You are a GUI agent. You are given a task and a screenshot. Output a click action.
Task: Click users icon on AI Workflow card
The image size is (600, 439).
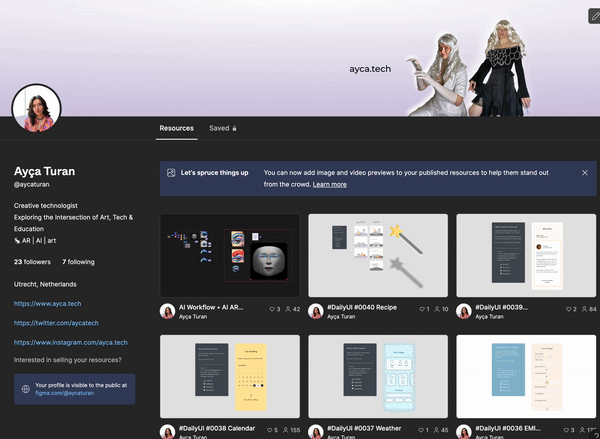click(x=288, y=309)
